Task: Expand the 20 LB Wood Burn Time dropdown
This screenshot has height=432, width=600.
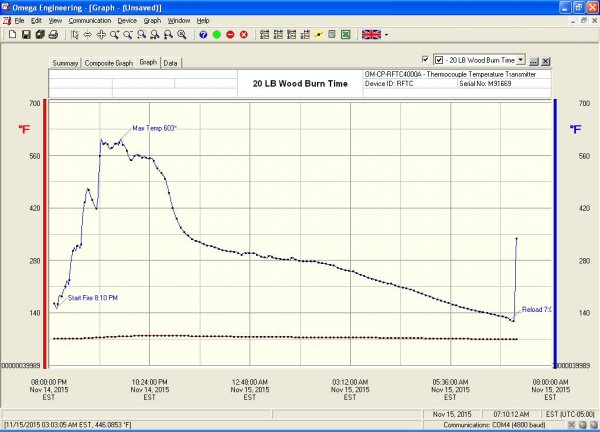Action: coord(521,60)
